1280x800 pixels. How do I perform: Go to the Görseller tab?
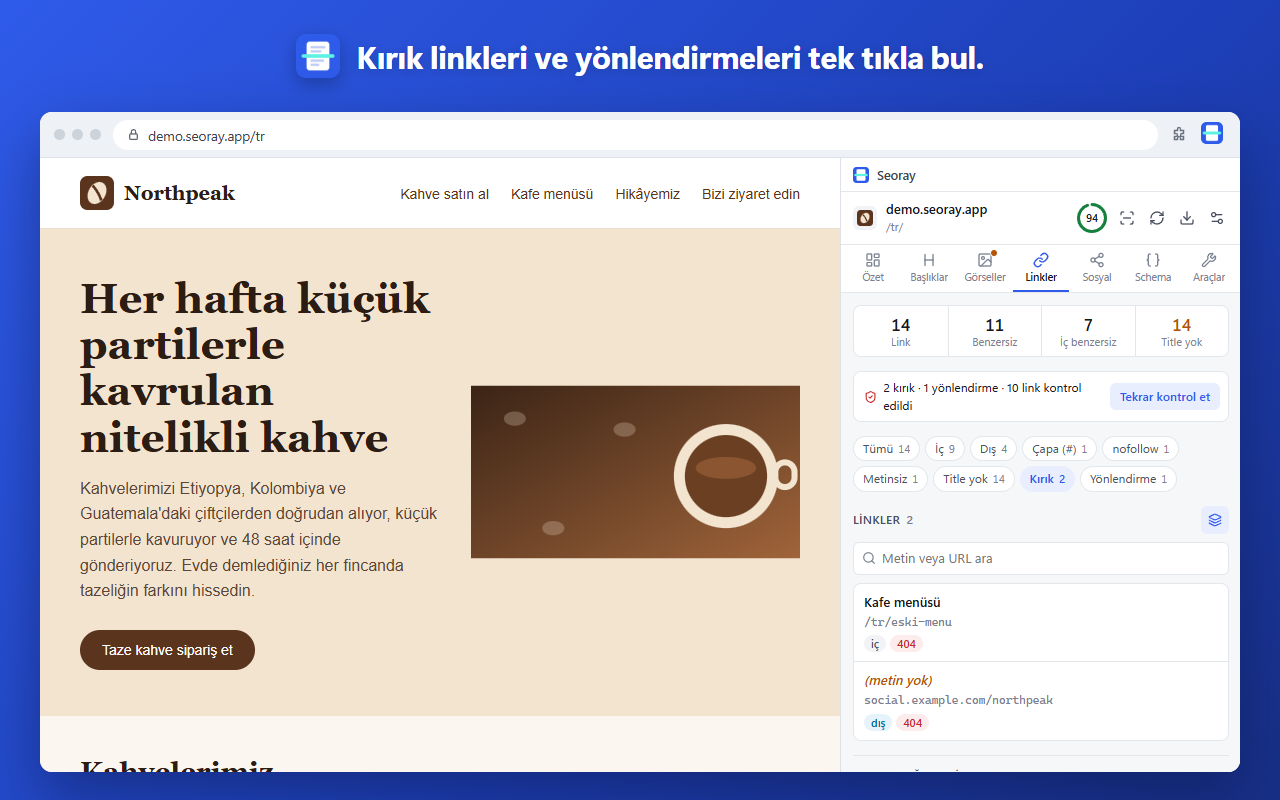tap(985, 268)
